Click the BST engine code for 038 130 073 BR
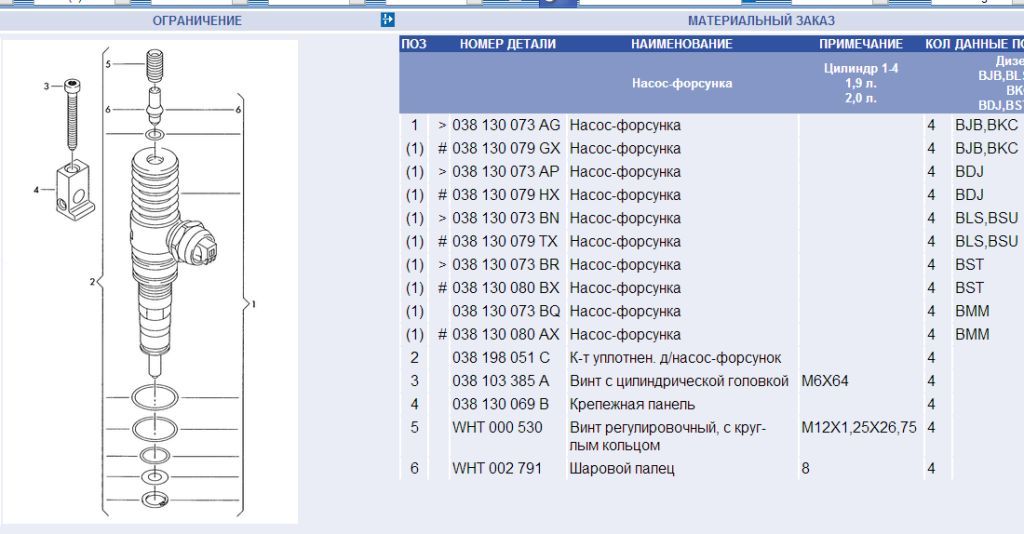Screen dimensions: 1024x534 pyautogui.click(x=969, y=264)
